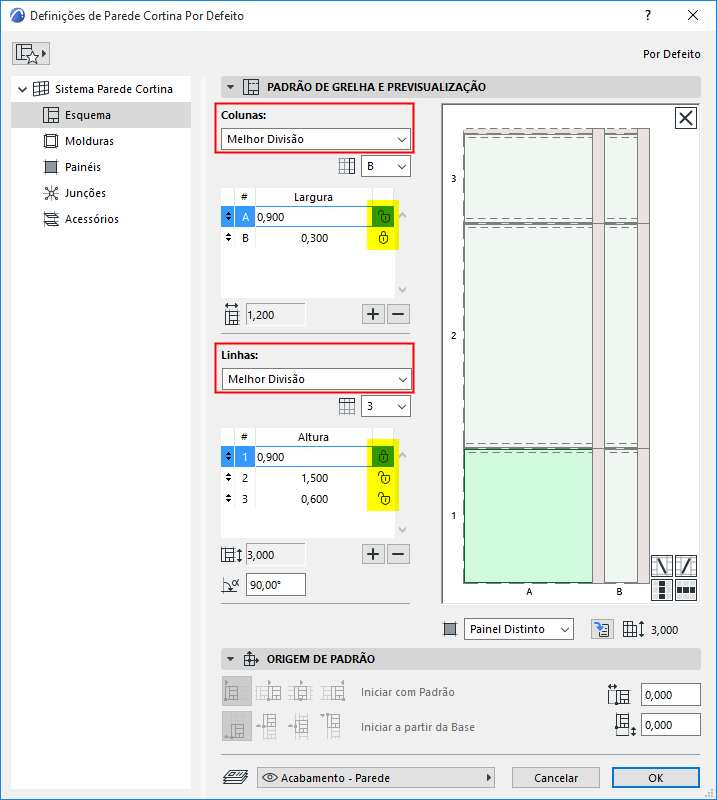This screenshot has width=717, height=800.
Task: Toggle the lock for row 1 height
Action: tap(383, 457)
